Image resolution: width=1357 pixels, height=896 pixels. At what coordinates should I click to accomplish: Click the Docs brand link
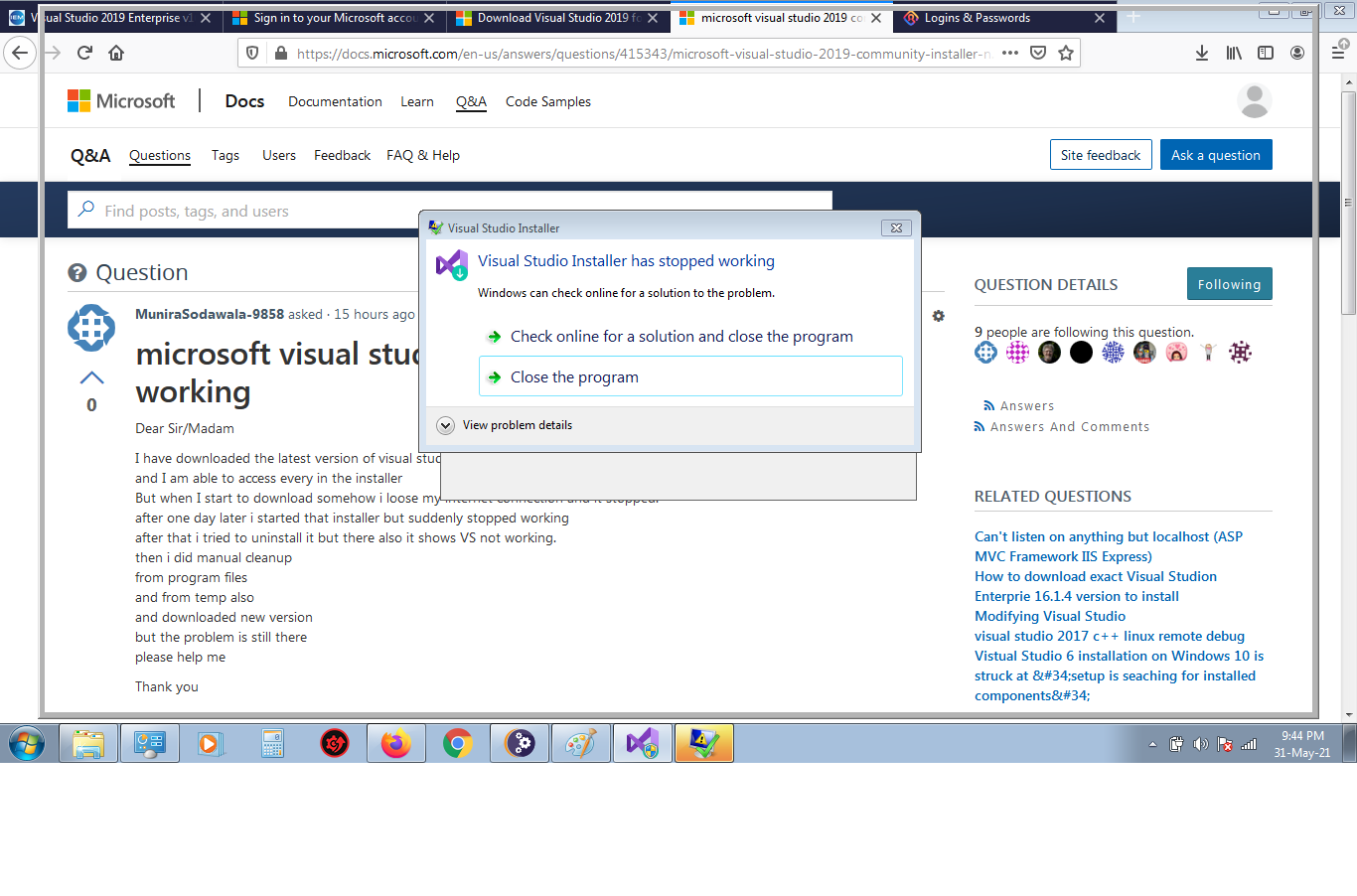pos(244,101)
